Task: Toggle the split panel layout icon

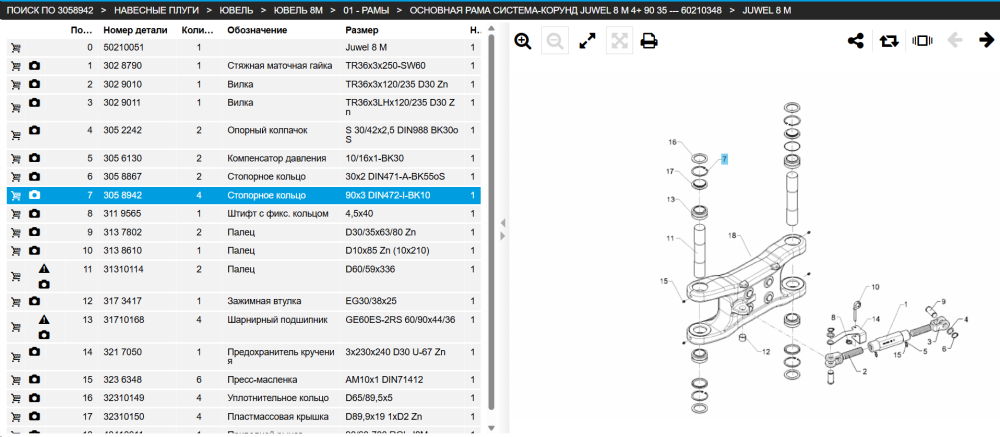Action: (922, 41)
